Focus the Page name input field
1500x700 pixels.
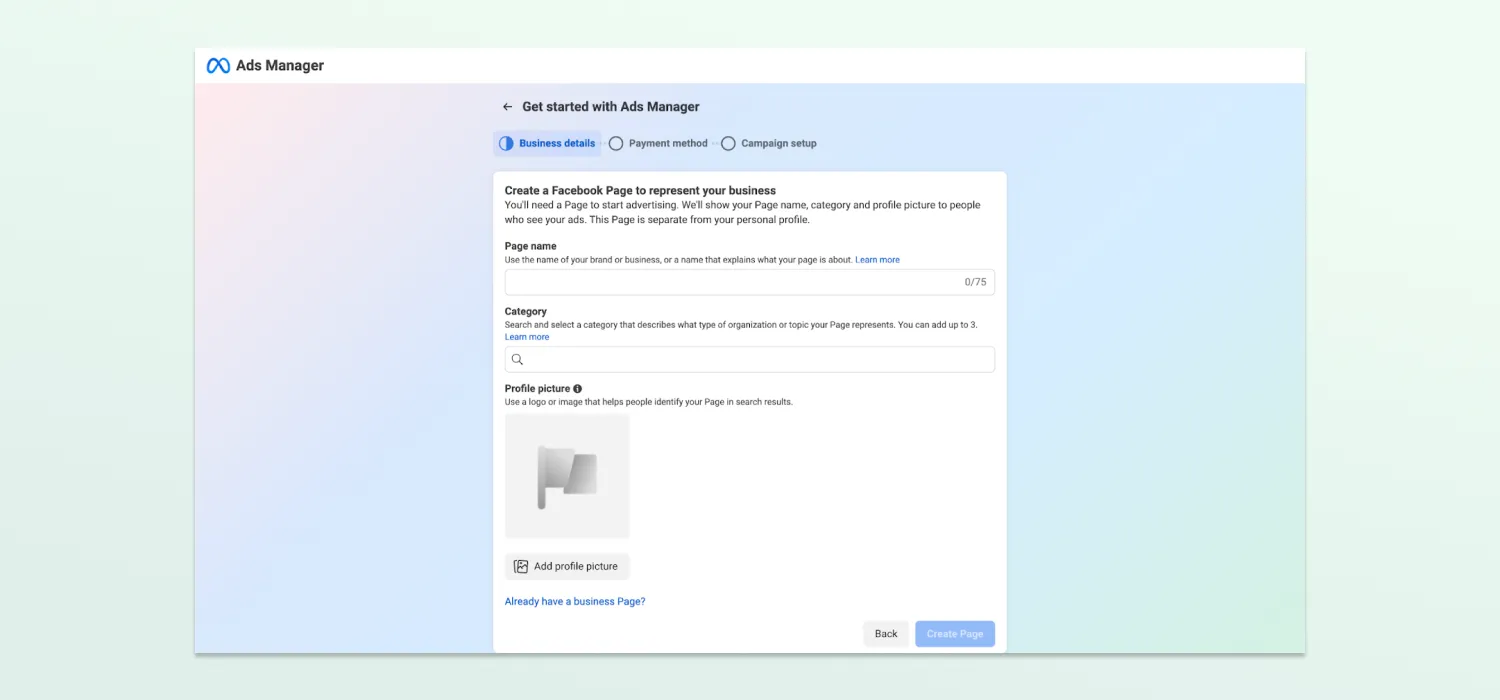(x=750, y=282)
